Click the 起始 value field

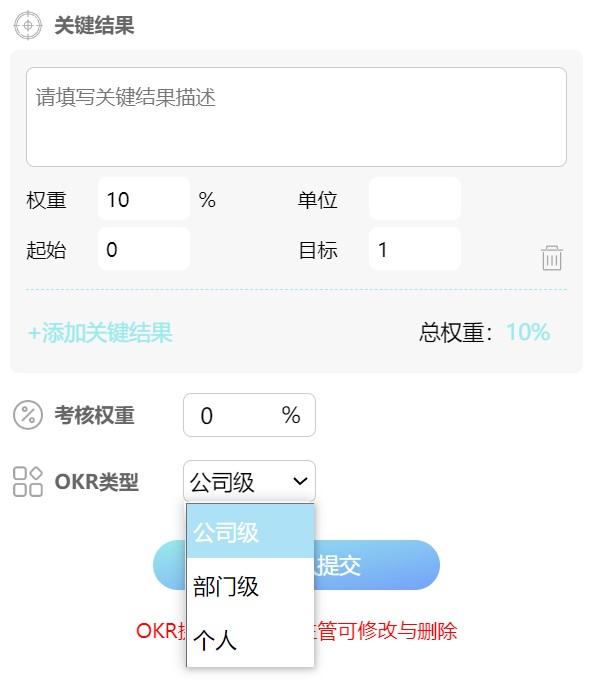[x=144, y=249]
